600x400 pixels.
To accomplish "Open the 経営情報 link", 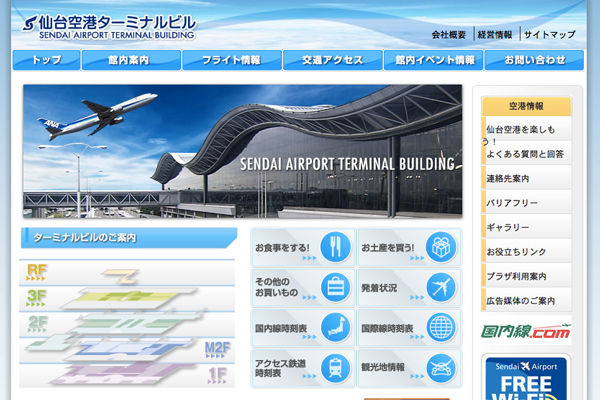I will (x=495, y=35).
